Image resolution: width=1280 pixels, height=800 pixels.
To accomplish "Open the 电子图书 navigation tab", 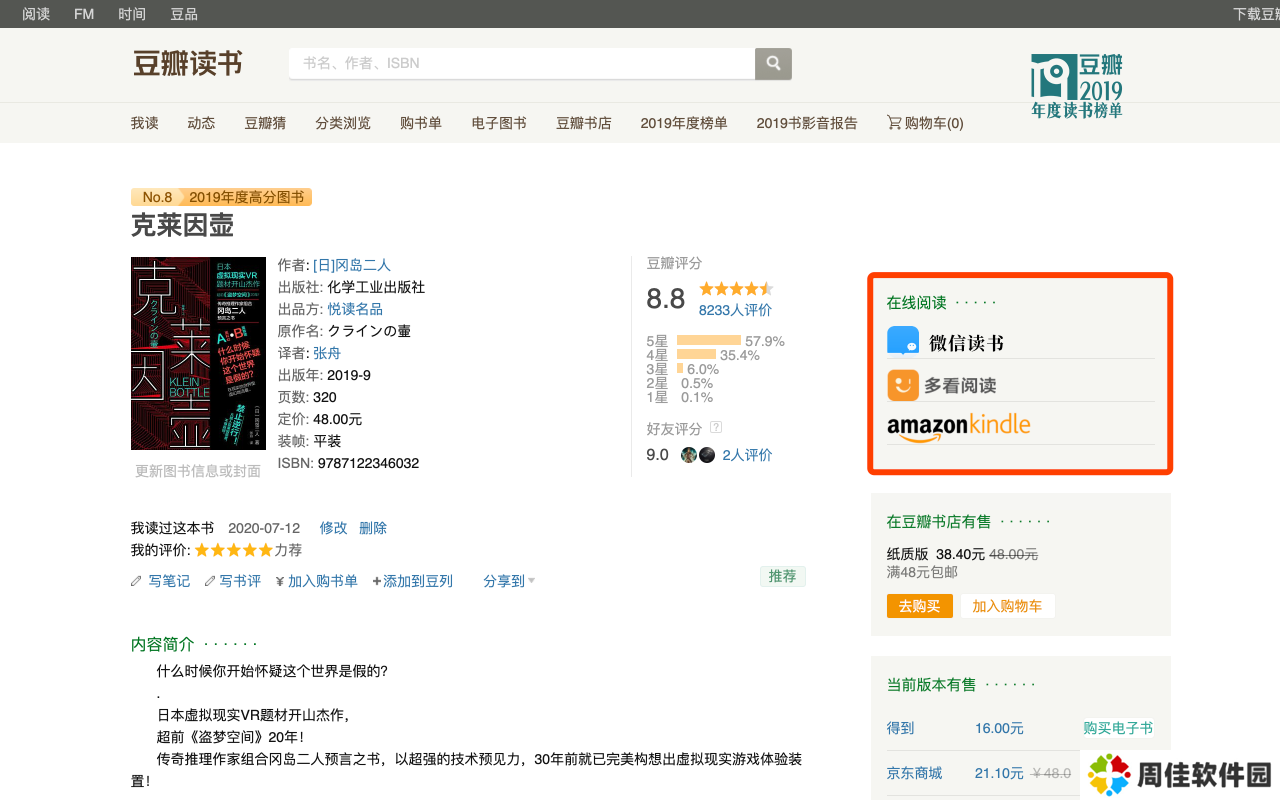I will (x=499, y=123).
